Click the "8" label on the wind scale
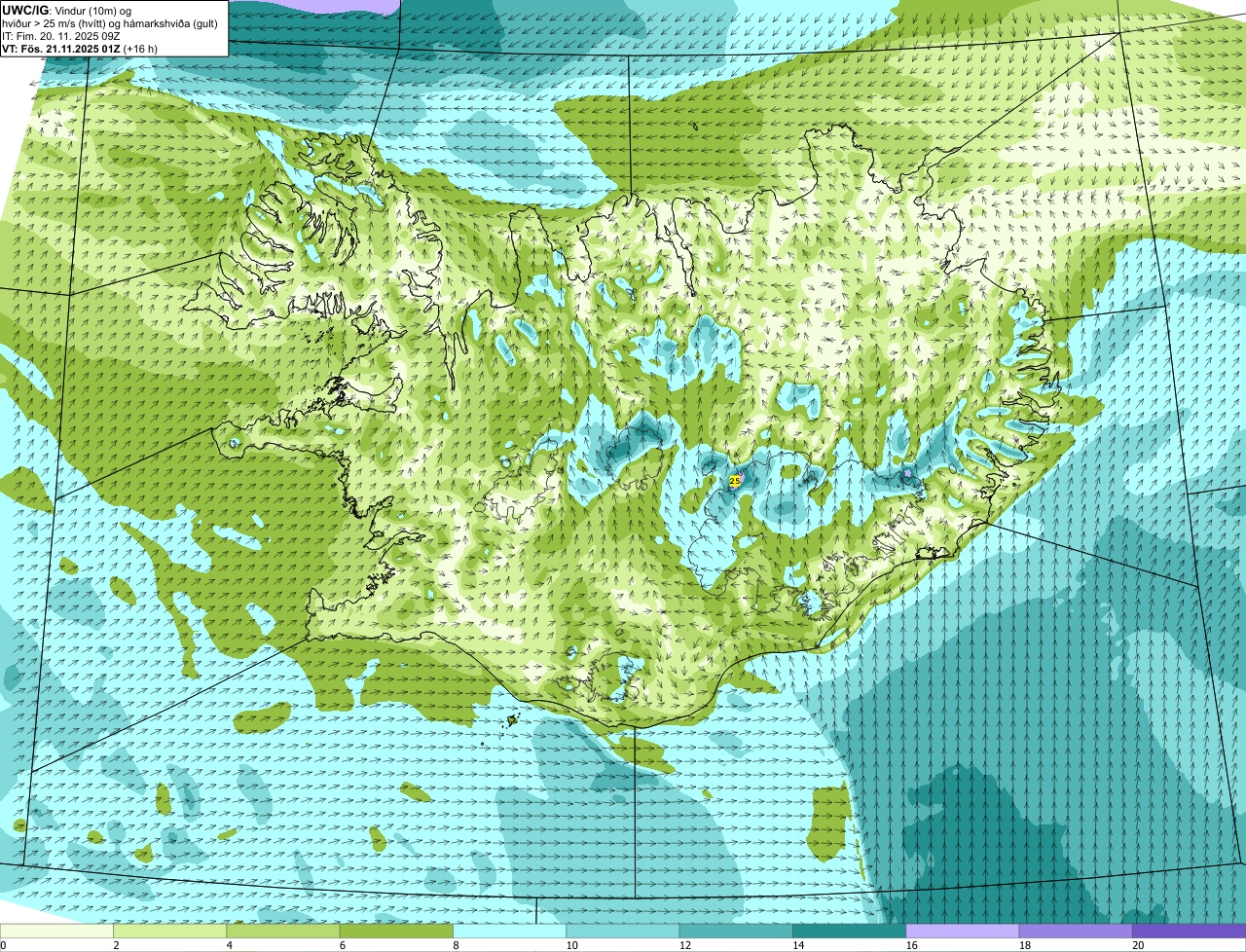The width and height of the screenshot is (1246, 952). 455,945
